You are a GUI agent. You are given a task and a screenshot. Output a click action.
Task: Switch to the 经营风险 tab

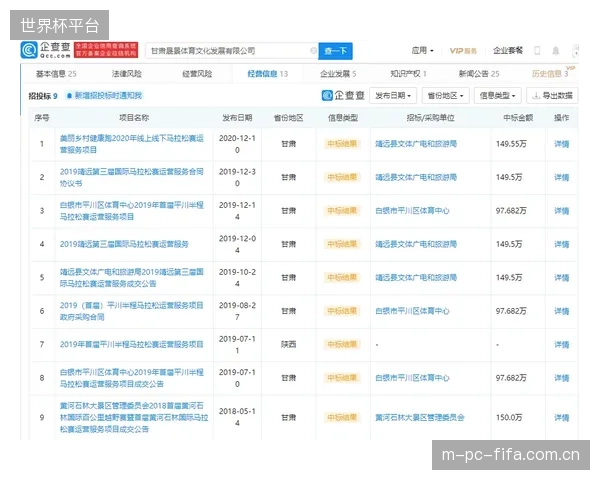click(197, 73)
